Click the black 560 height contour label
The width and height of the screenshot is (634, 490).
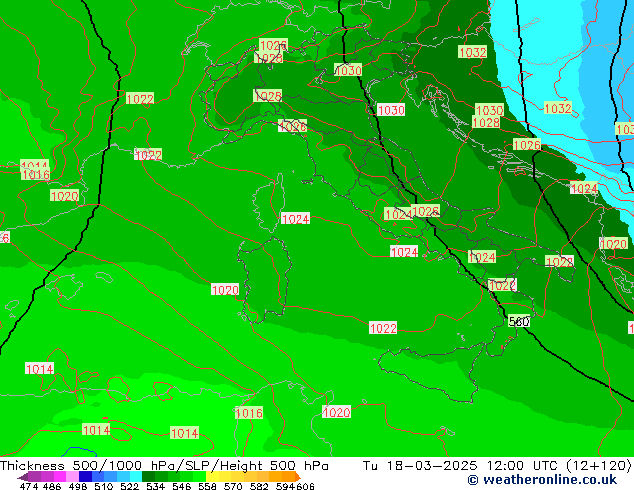point(519,321)
